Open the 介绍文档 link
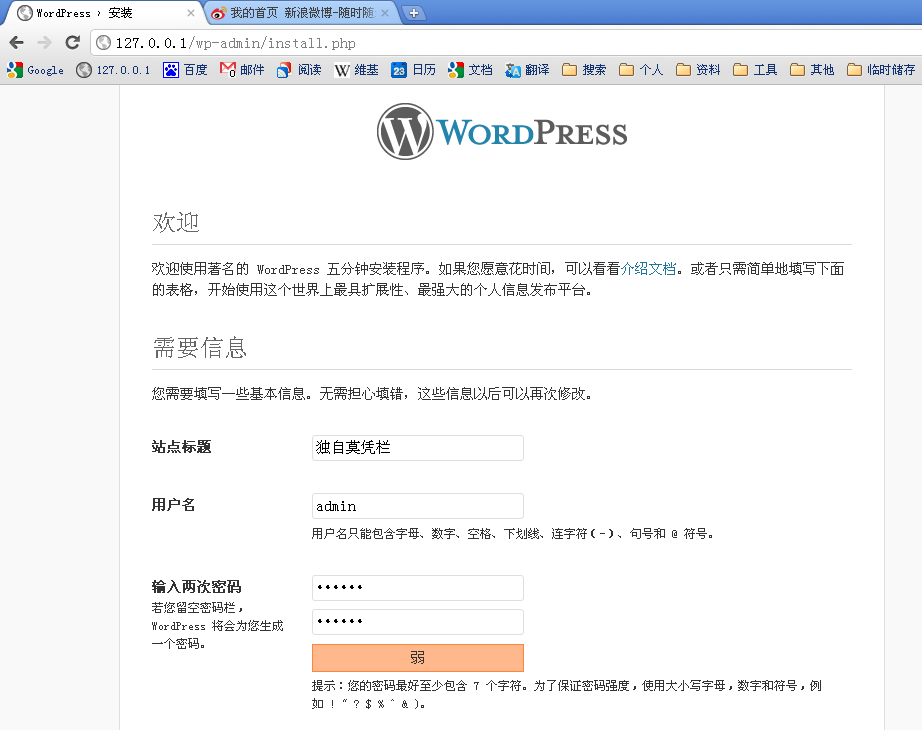This screenshot has width=922, height=730. click(x=648, y=269)
